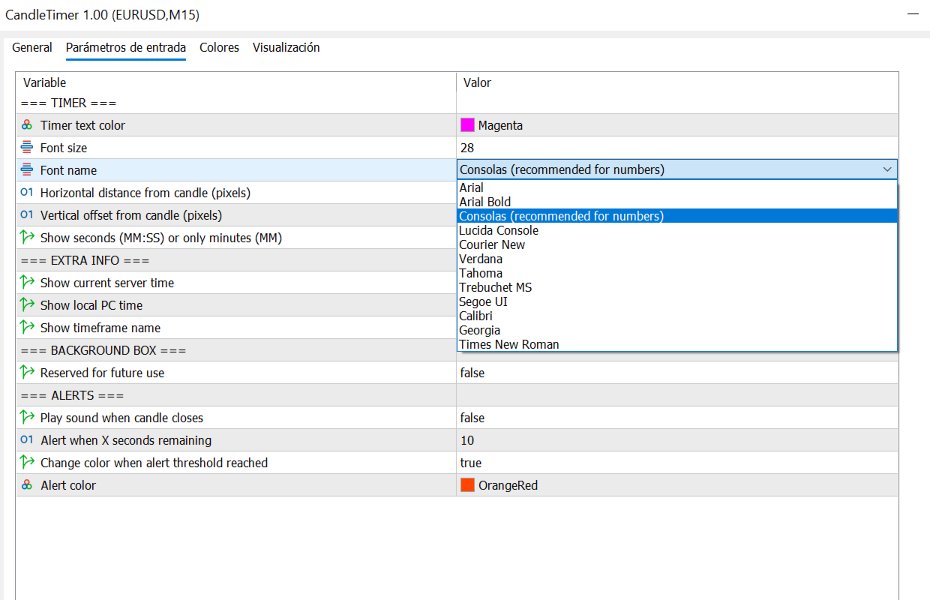Open the Visualización tab
930x600 pixels.
(286, 47)
